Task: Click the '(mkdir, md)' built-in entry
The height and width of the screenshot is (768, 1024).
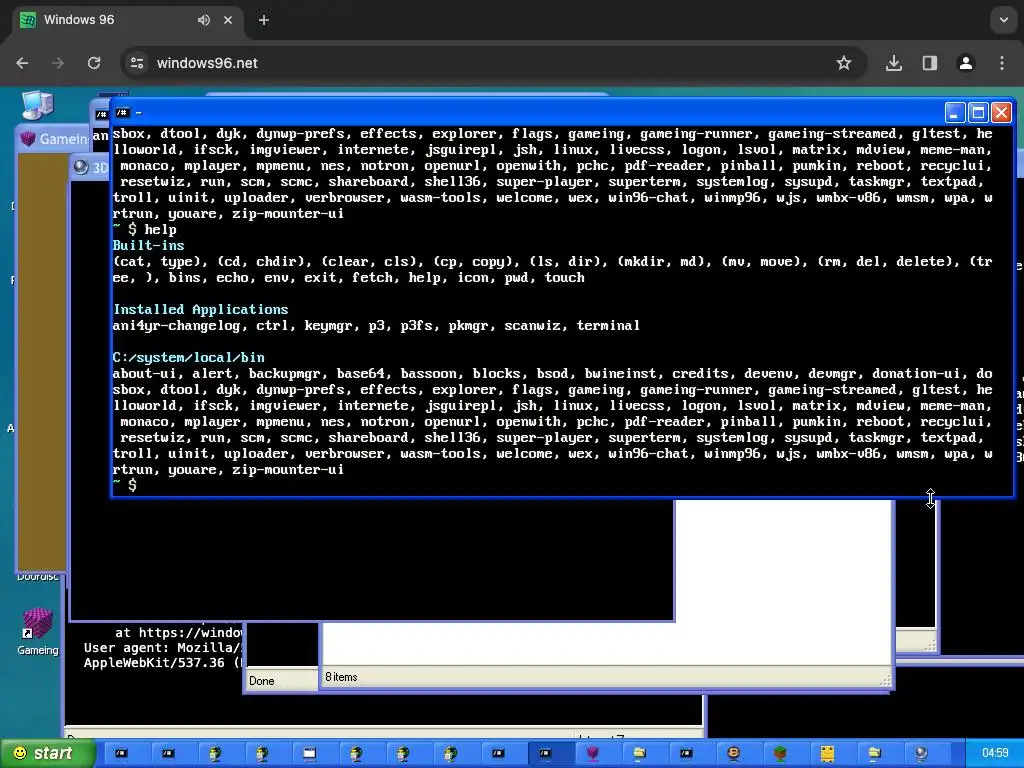Action: (x=662, y=261)
